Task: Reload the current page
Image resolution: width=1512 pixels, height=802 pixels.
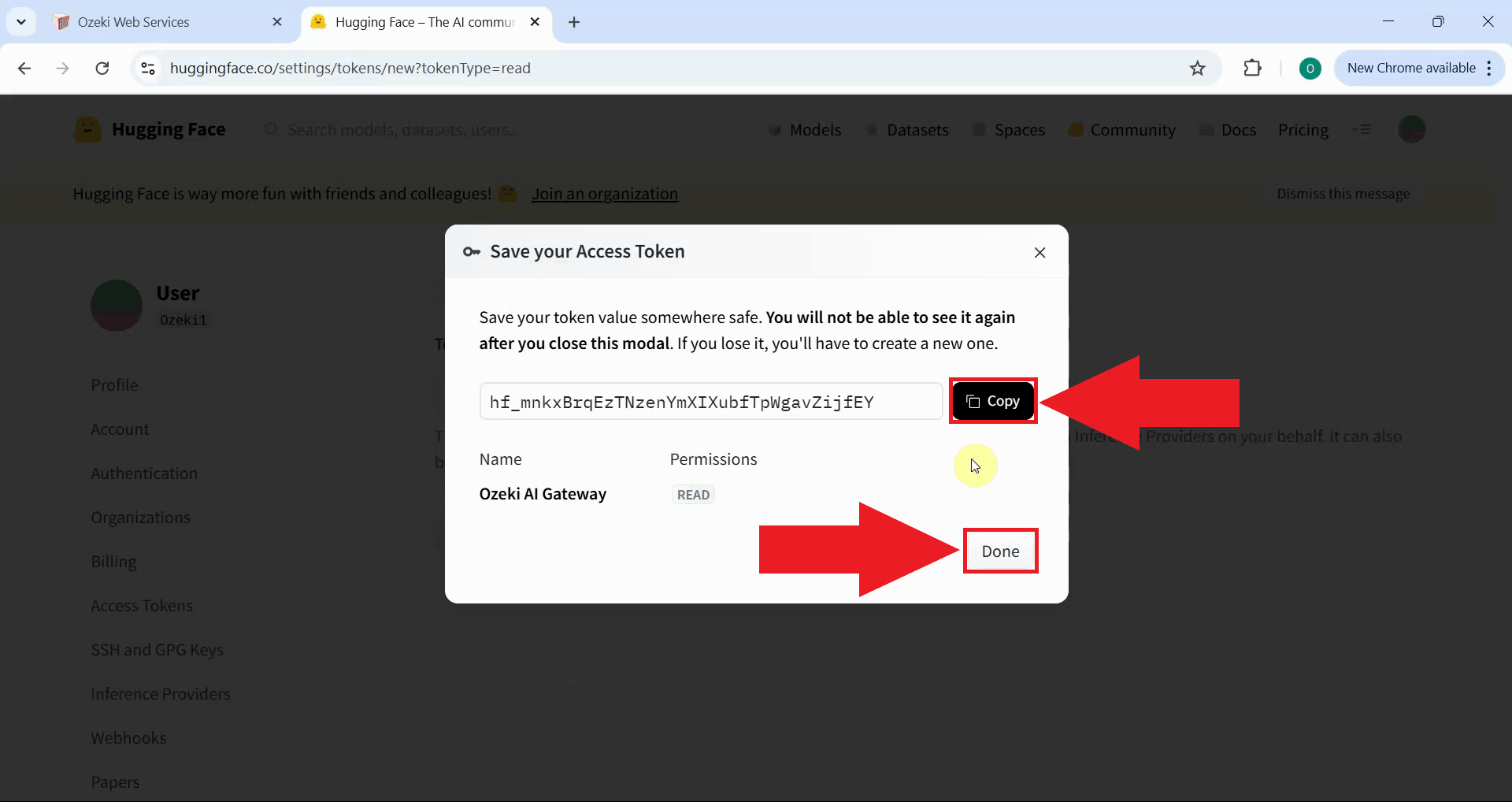Action: pyautogui.click(x=102, y=68)
